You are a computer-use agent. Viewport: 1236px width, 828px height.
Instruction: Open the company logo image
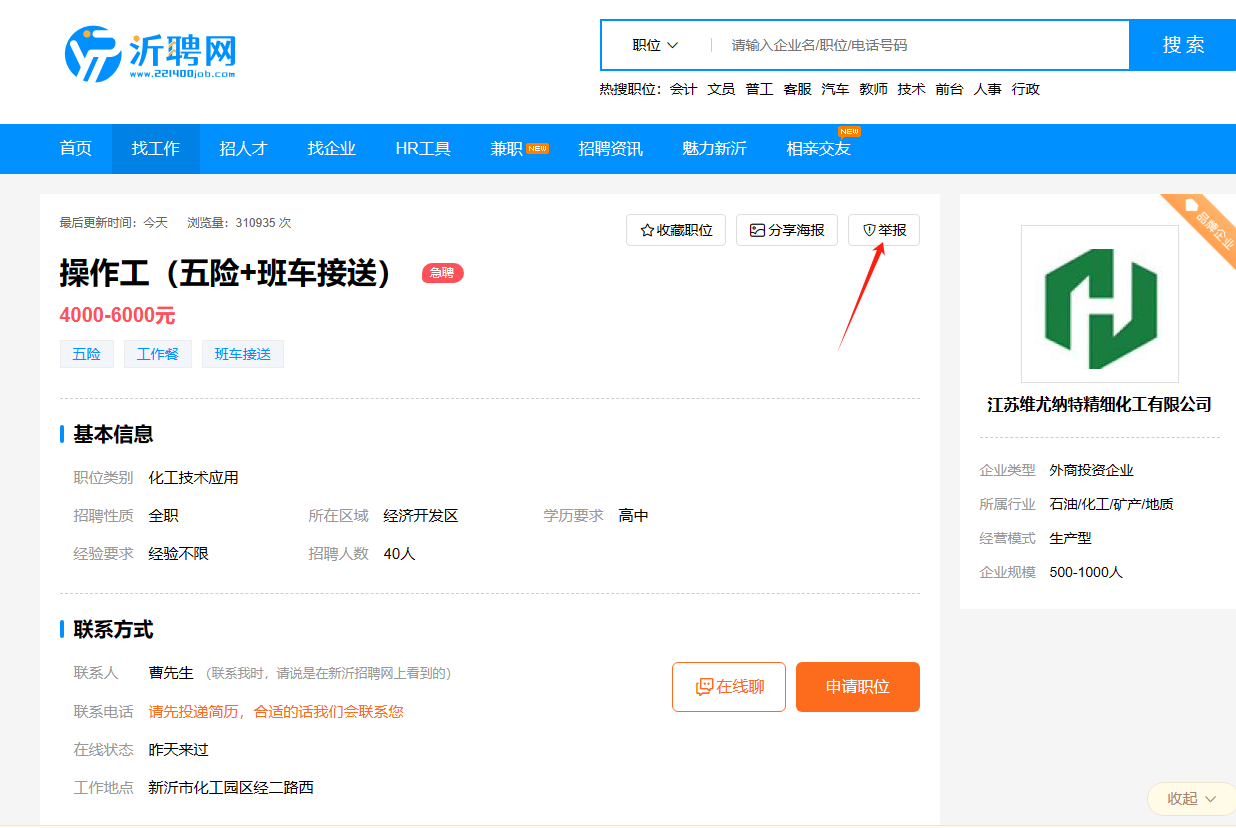click(x=1099, y=304)
